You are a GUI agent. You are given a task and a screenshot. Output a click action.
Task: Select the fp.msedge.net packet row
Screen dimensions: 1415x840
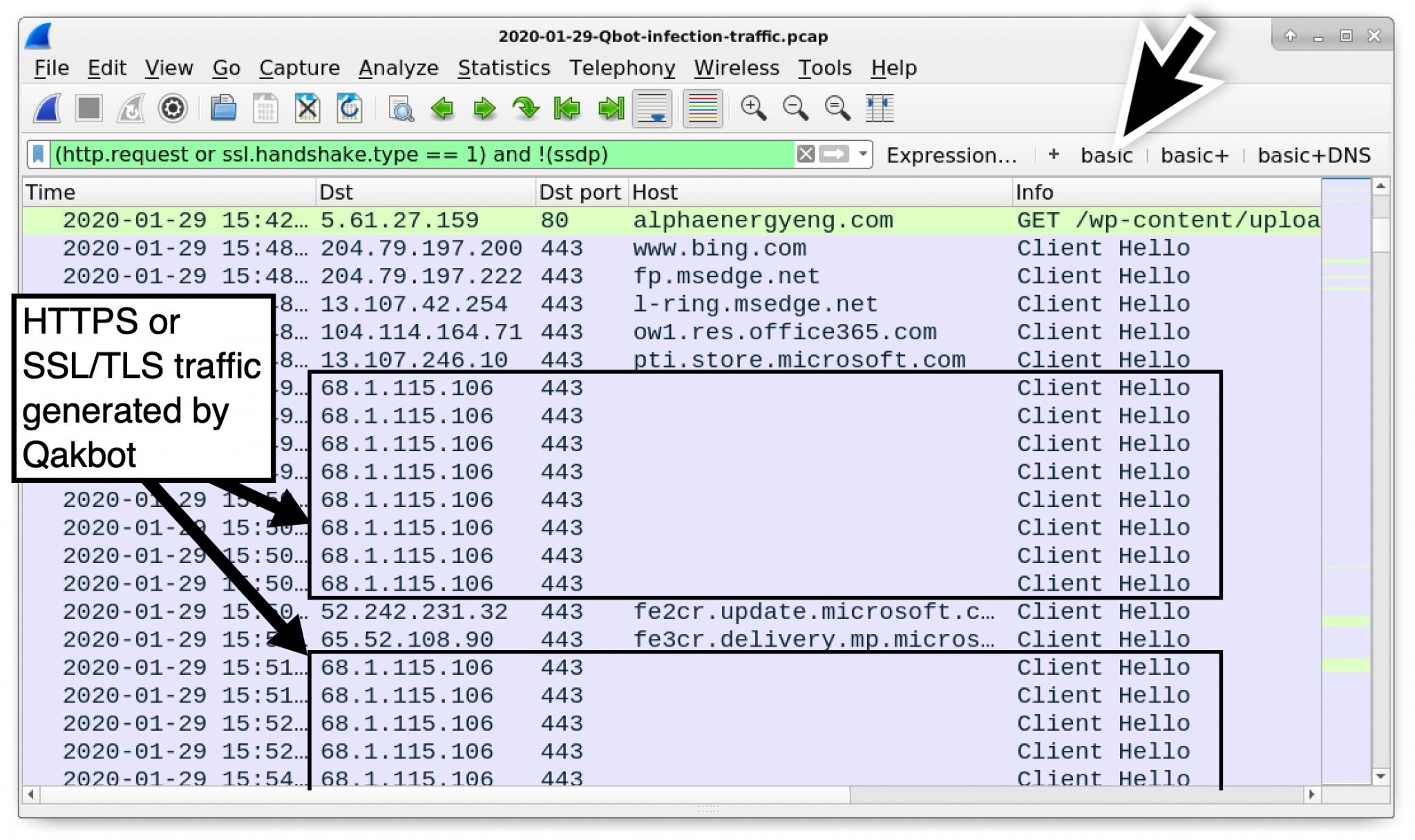pyautogui.click(x=672, y=276)
